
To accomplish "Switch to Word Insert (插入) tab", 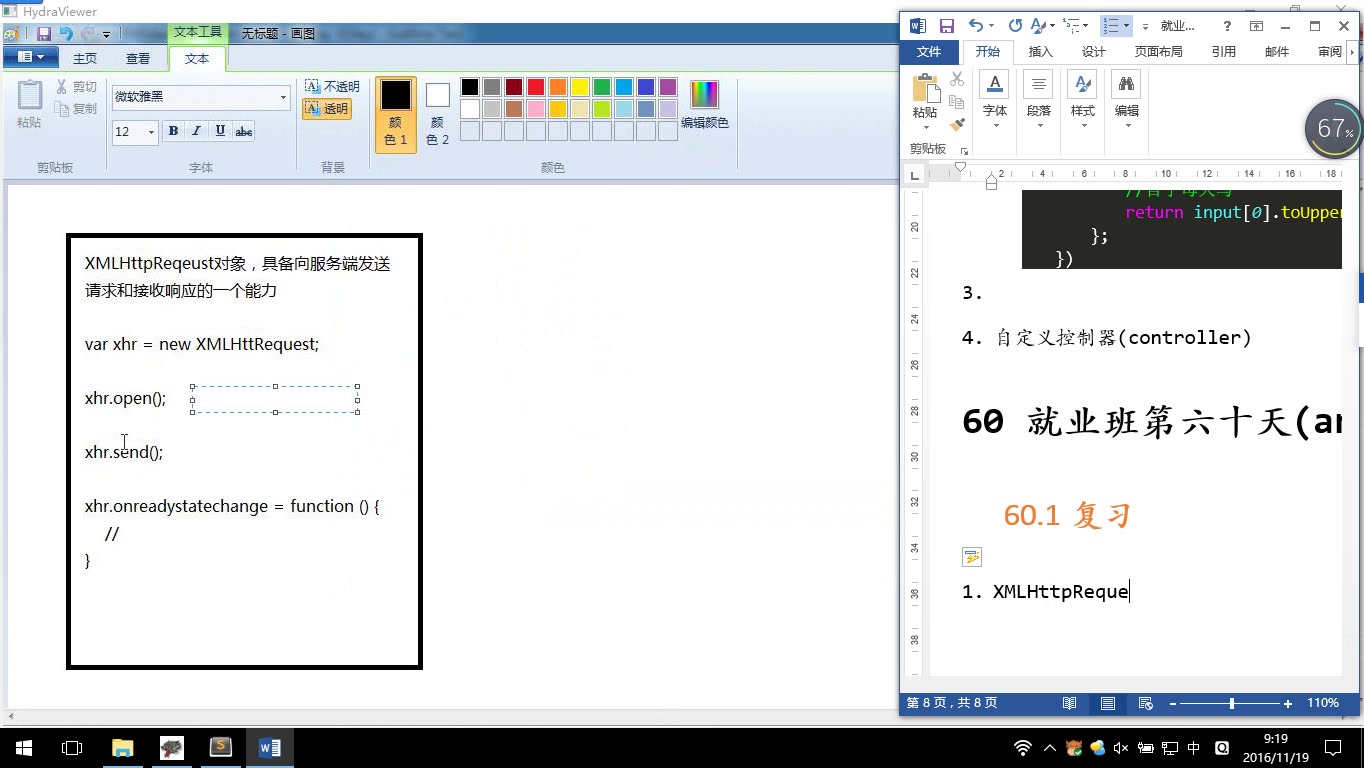I will tap(1041, 52).
